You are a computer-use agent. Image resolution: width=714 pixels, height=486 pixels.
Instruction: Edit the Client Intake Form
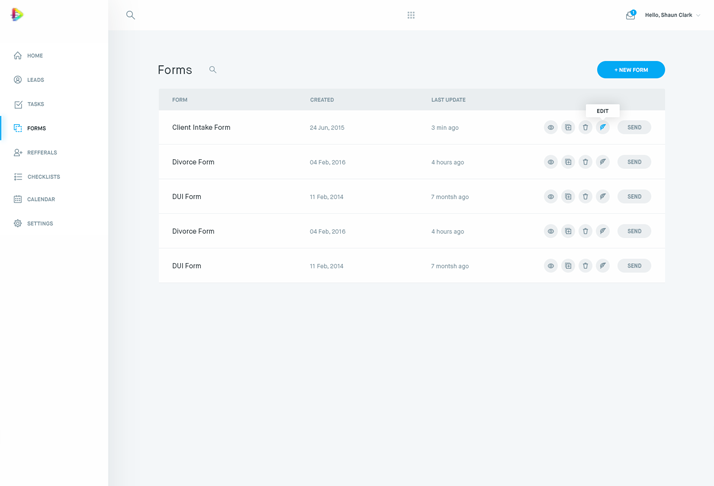[603, 128]
